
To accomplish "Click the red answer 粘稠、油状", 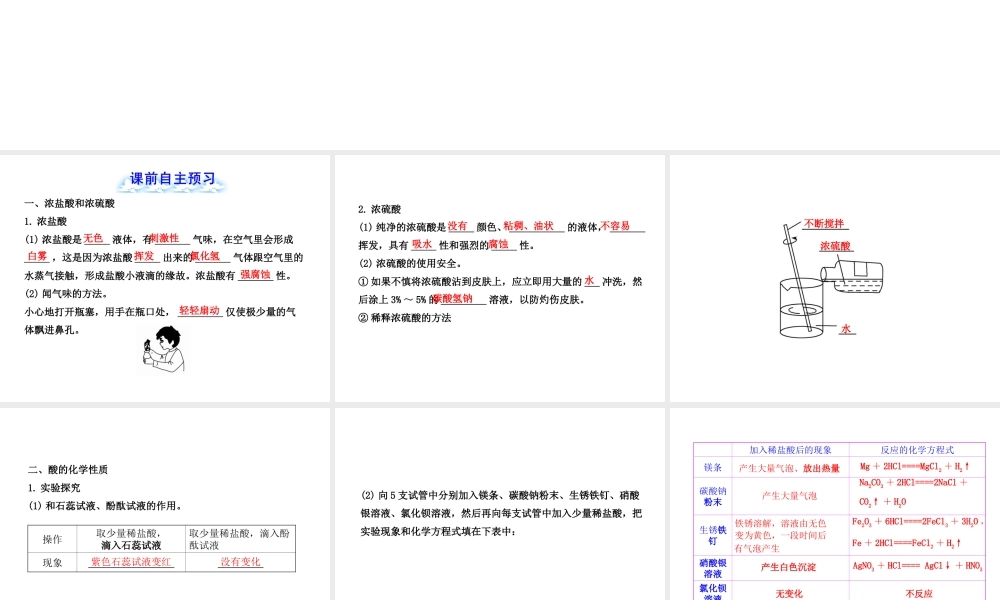I will coord(529,226).
